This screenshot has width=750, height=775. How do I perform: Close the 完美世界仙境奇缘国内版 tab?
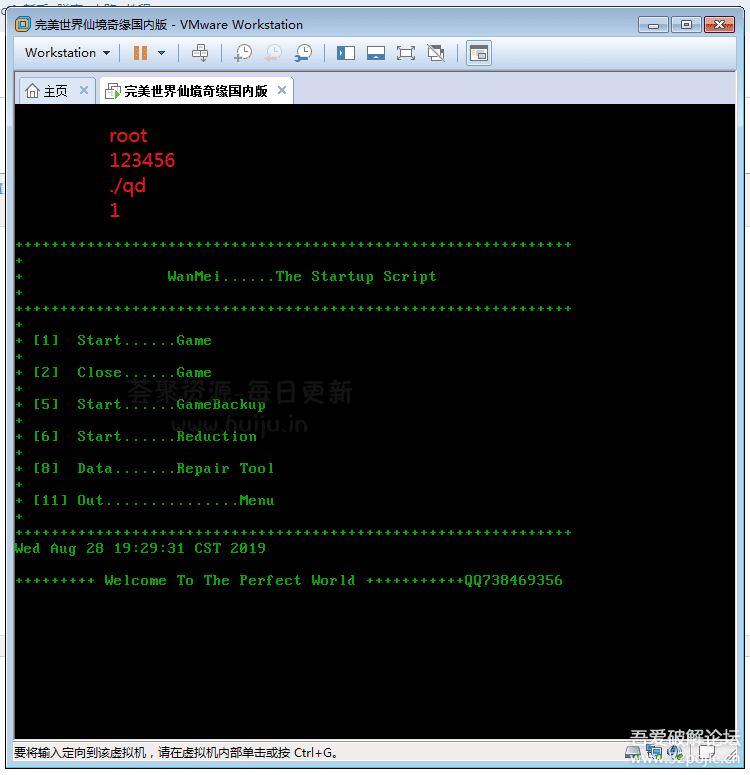[282, 90]
